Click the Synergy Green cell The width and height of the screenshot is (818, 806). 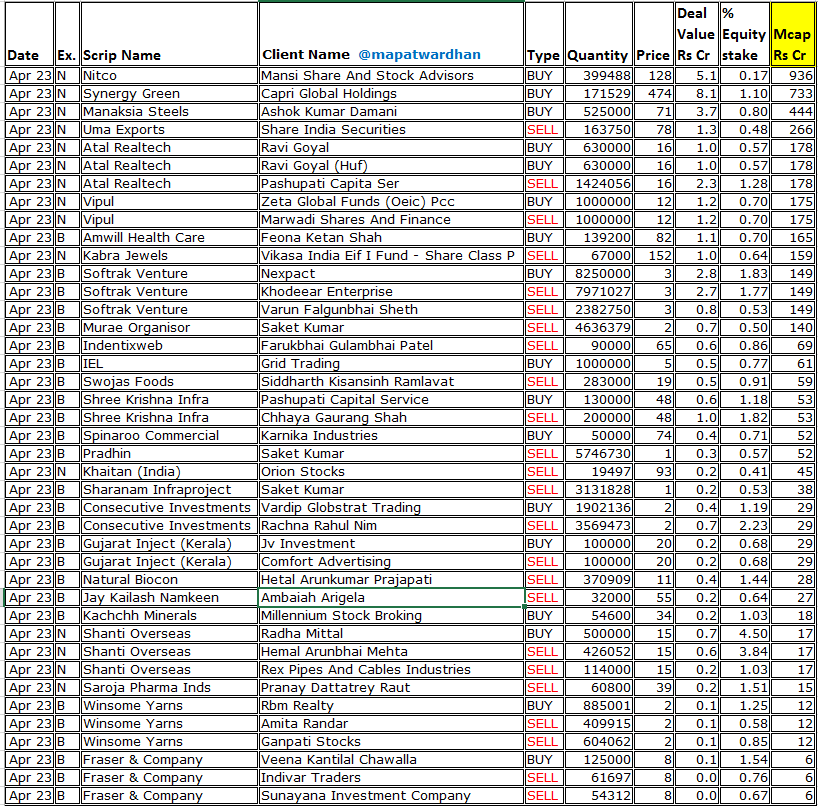point(169,94)
